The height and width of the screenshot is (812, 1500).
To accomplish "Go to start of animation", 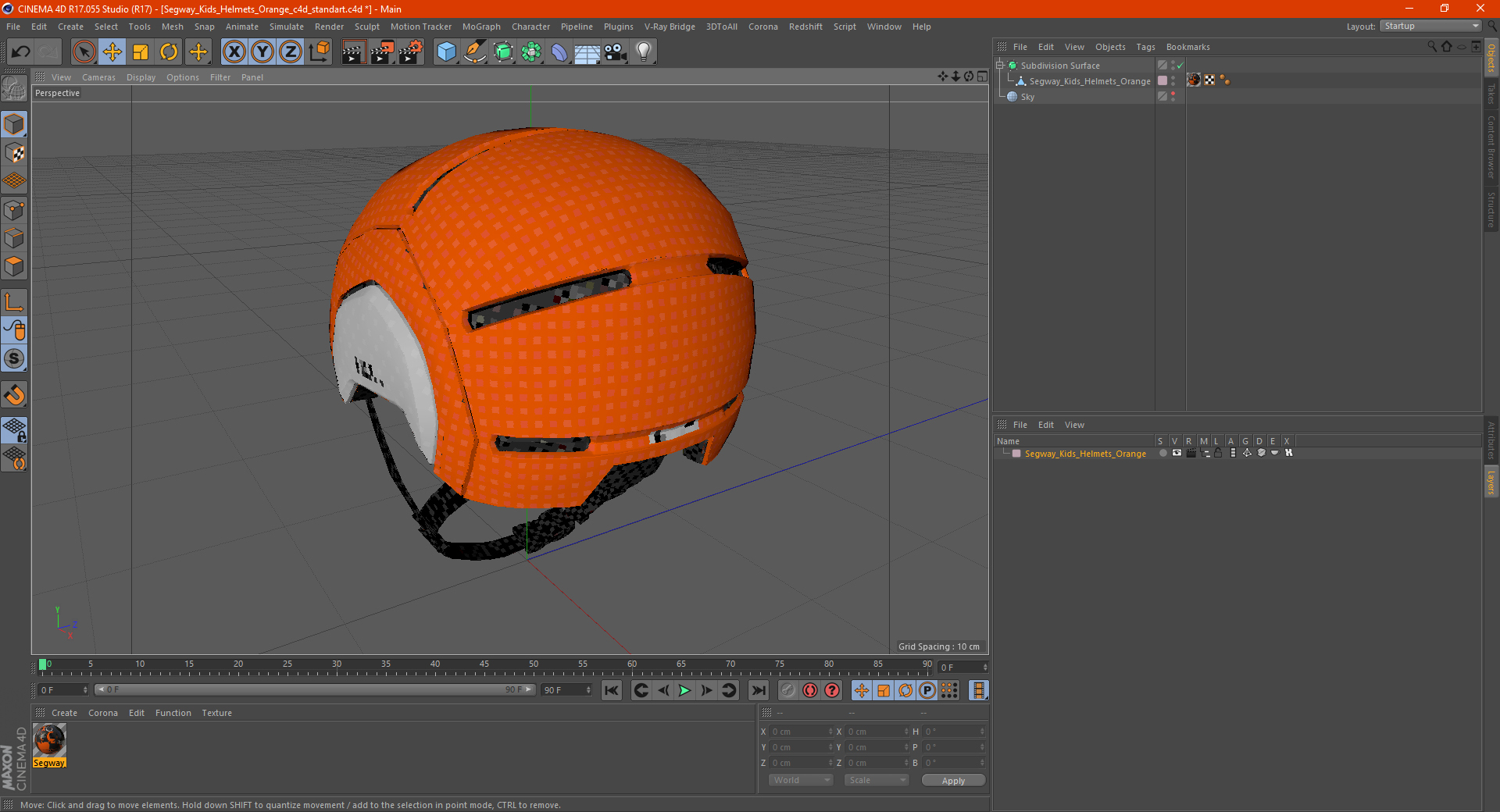I will pos(612,690).
